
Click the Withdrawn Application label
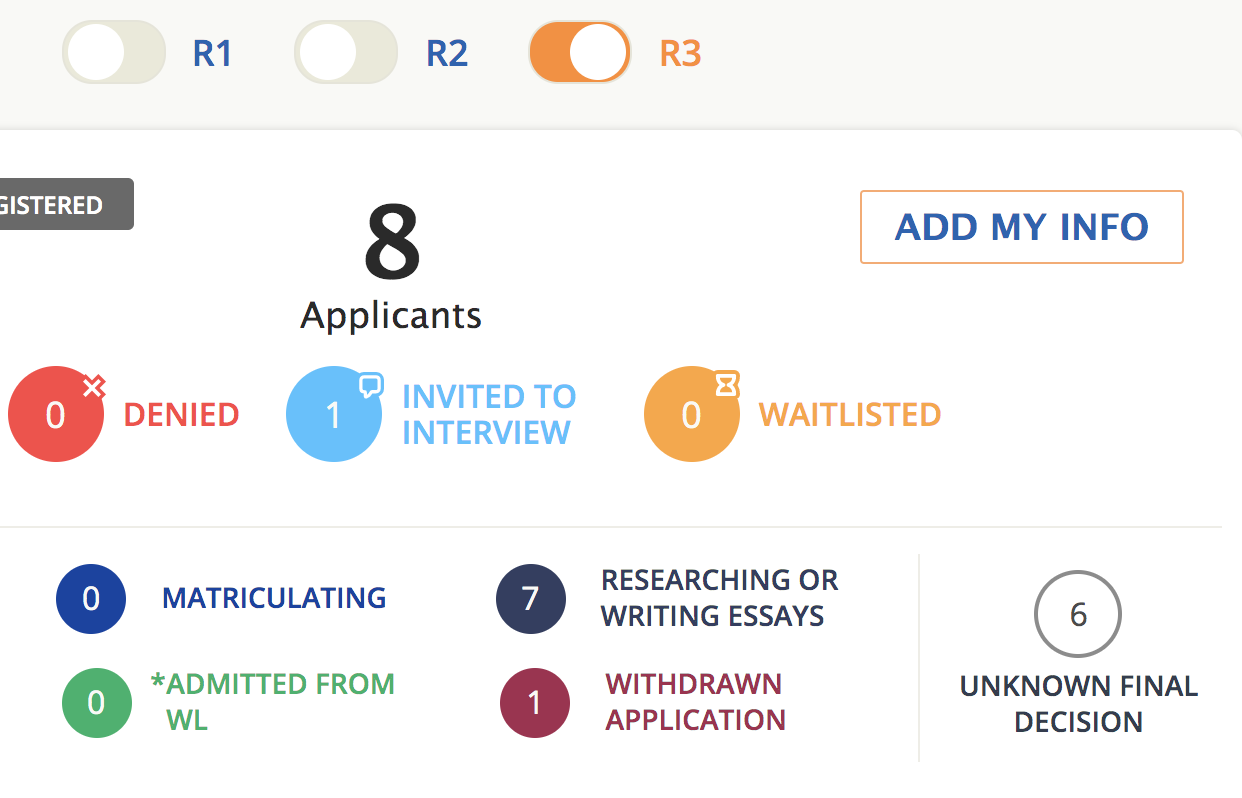(x=695, y=702)
